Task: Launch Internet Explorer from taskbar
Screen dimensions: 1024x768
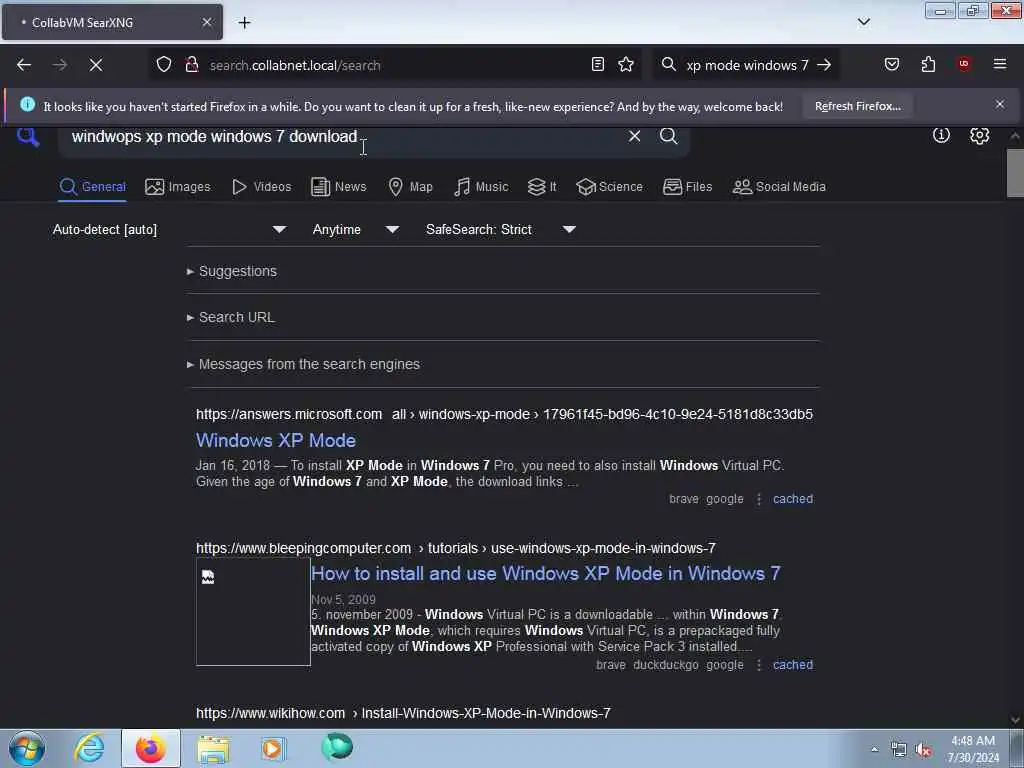Action: click(x=89, y=748)
